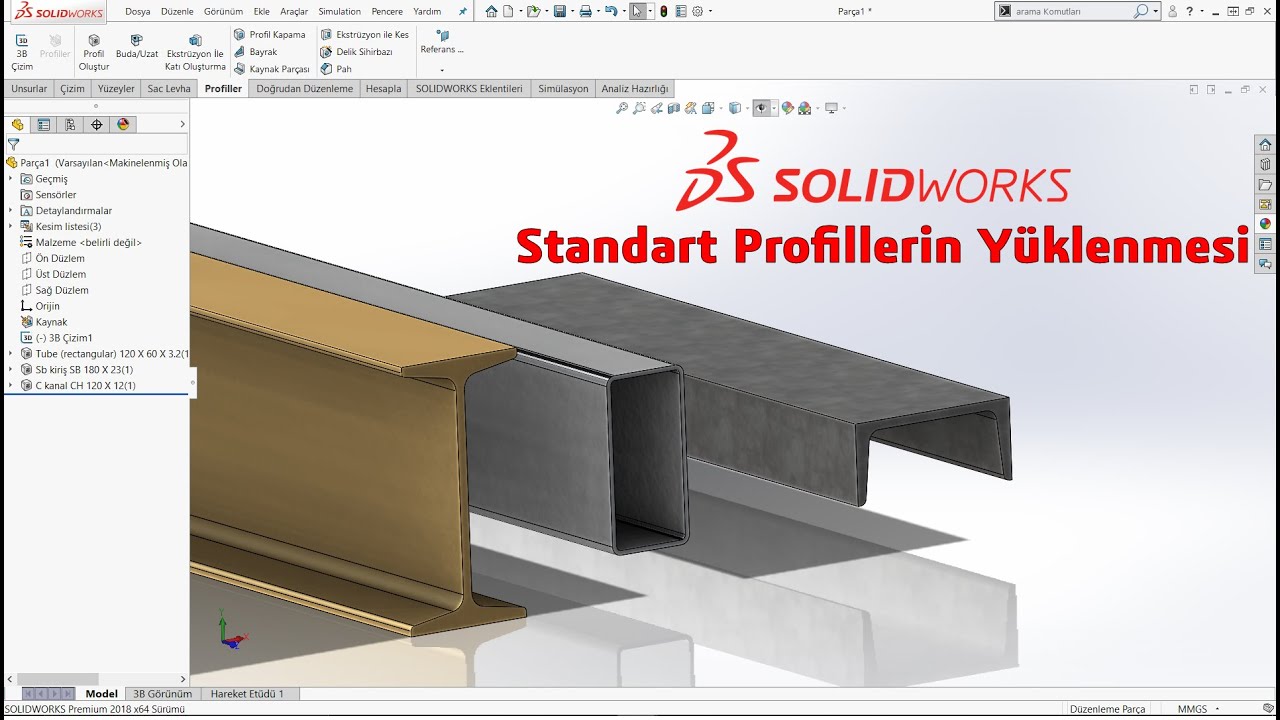Open the Görünüm menu
The width and height of the screenshot is (1280, 720).
coord(223,12)
